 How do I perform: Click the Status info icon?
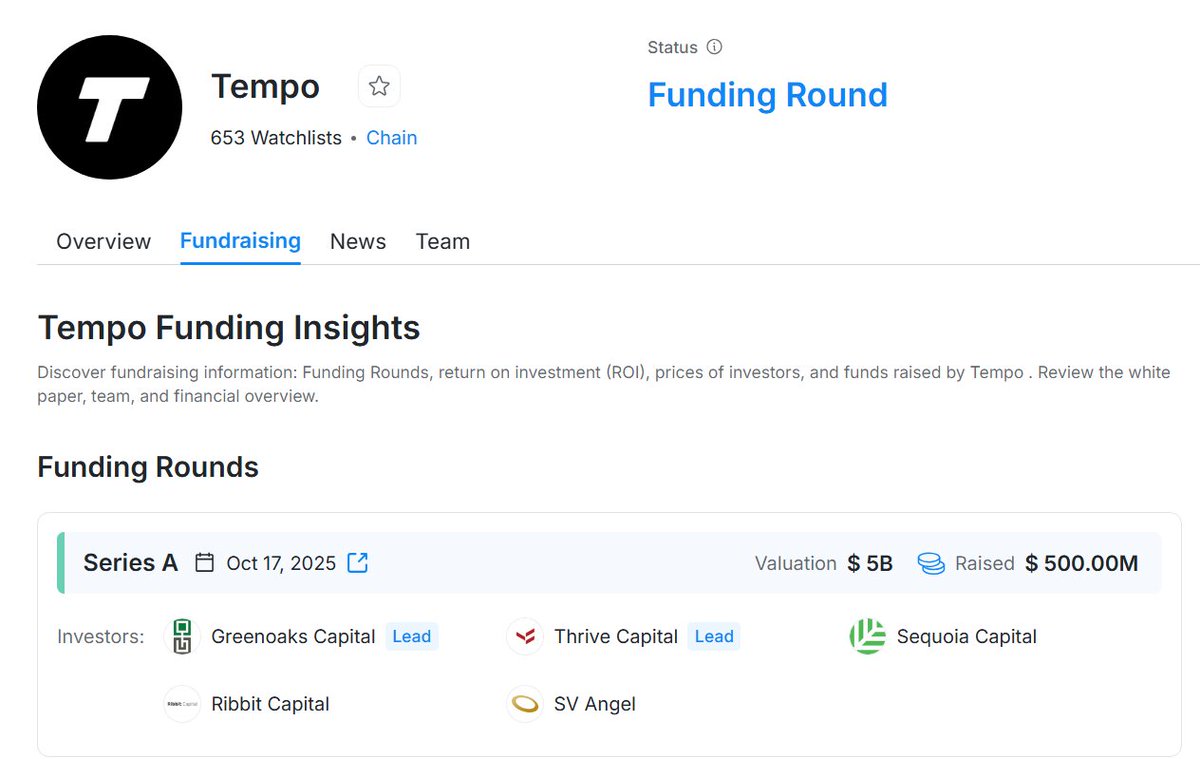coord(714,47)
